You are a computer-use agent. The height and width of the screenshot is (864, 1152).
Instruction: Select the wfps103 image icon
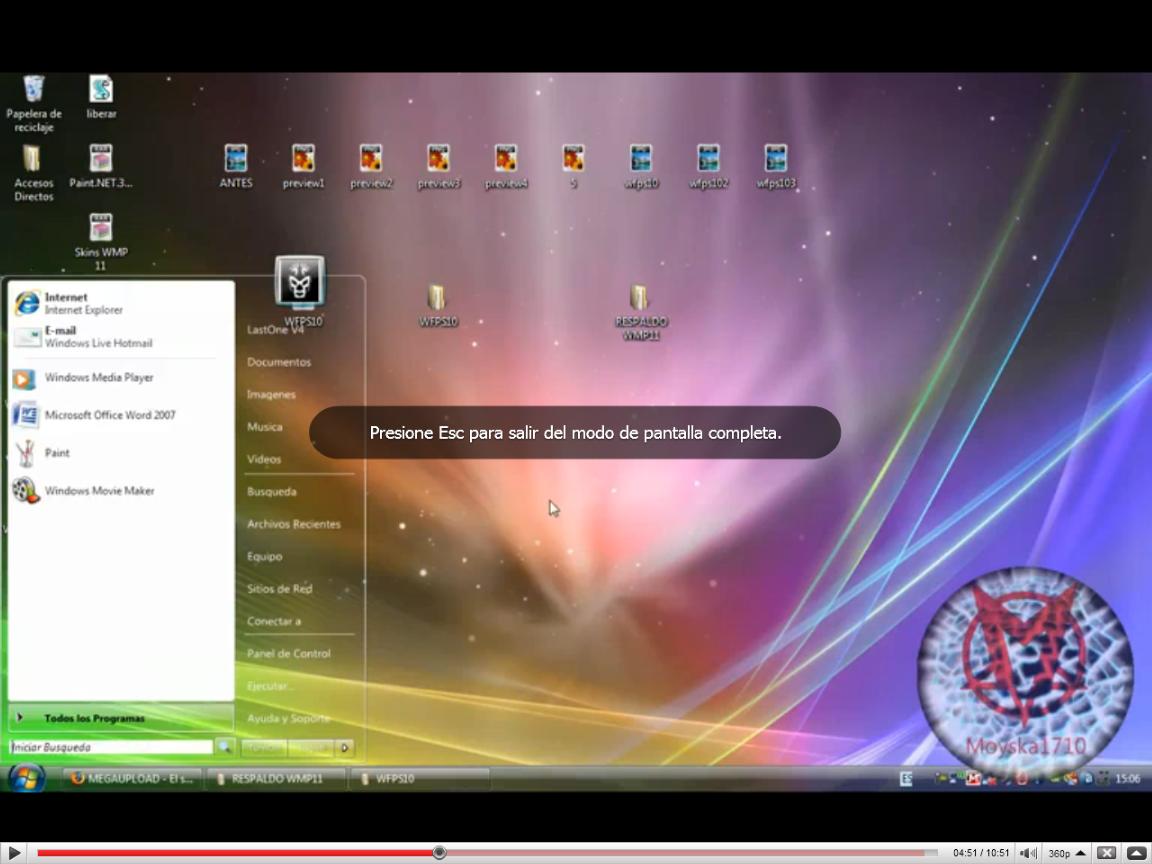[x=776, y=166]
